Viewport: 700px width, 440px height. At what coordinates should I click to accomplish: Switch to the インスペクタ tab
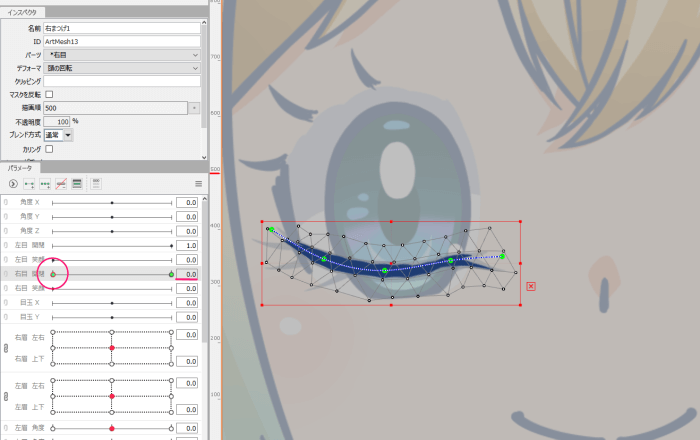[22, 12]
